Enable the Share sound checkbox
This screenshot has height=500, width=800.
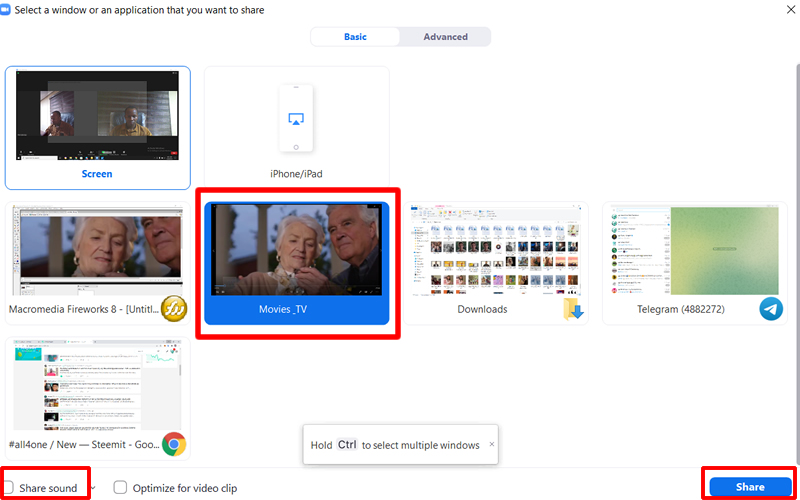tap(7, 488)
